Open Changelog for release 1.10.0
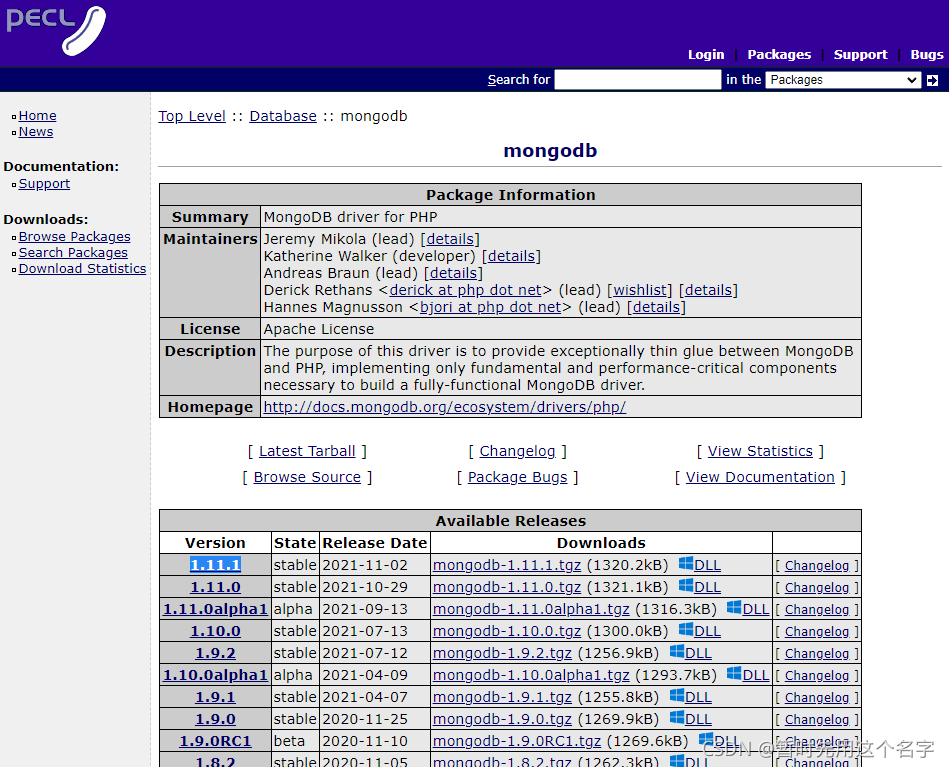Image resolution: width=949 pixels, height=767 pixels. (816, 631)
